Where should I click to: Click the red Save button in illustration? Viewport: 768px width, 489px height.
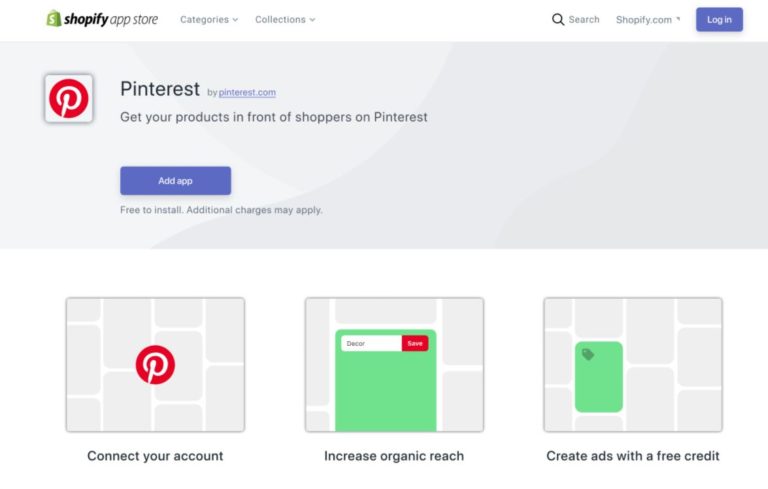pyautogui.click(x=415, y=343)
